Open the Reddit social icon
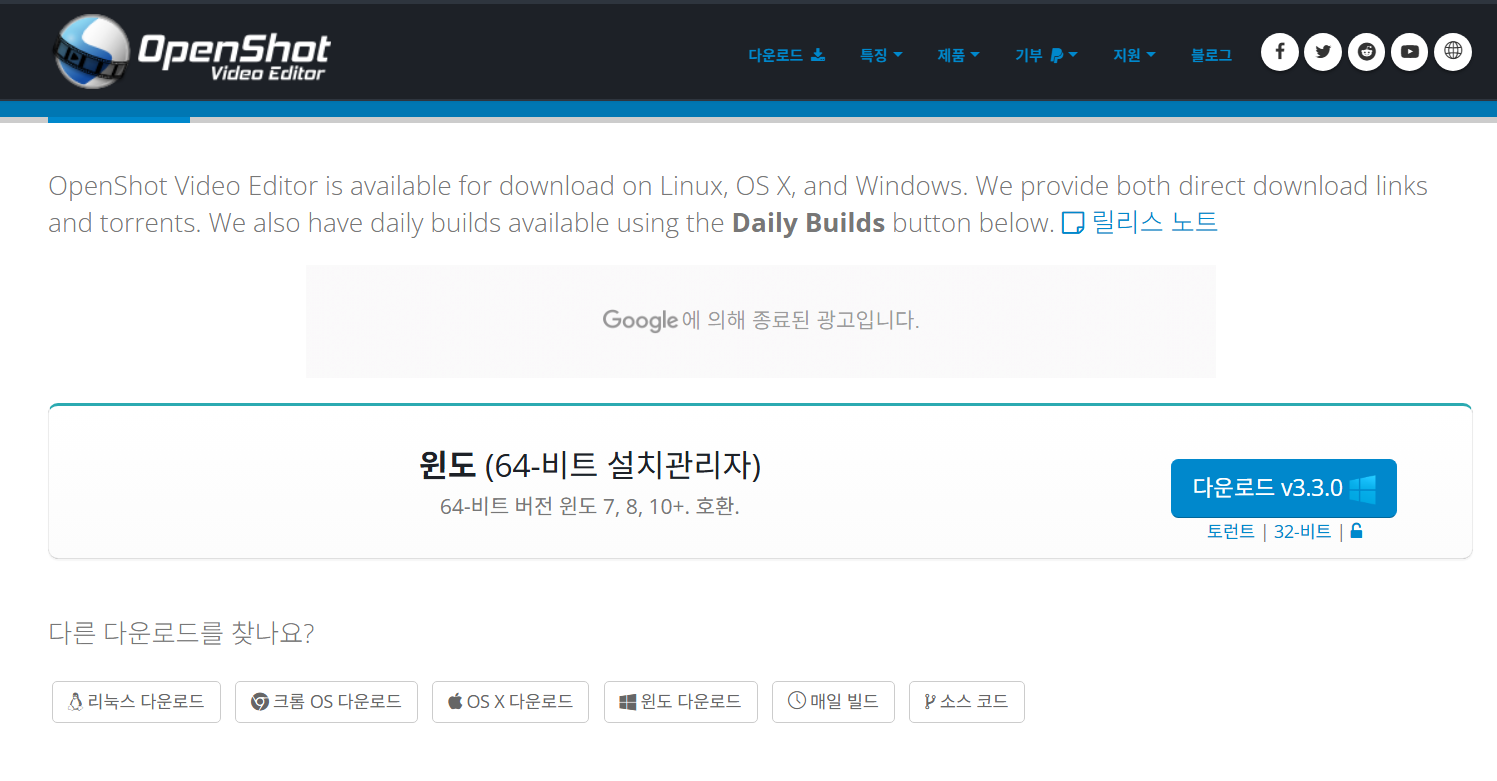This screenshot has height=781, width=1497. 1366,52
